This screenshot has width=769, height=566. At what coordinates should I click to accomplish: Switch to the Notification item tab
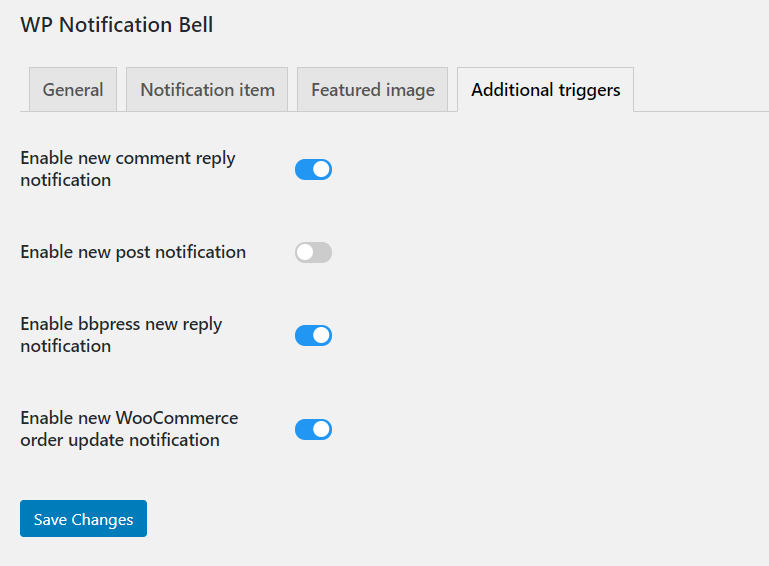[207, 90]
